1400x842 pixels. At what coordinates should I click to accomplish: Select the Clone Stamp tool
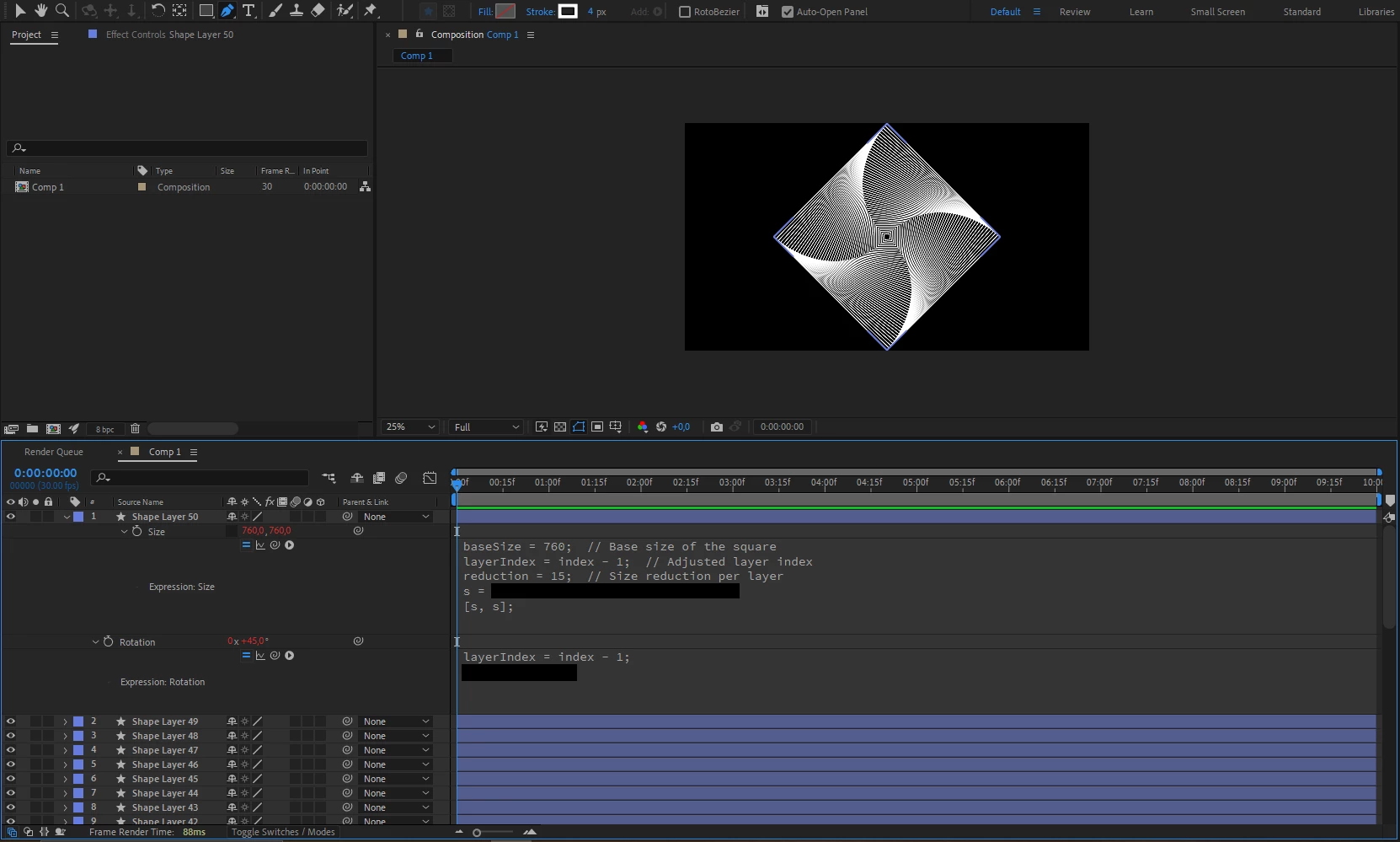click(297, 11)
